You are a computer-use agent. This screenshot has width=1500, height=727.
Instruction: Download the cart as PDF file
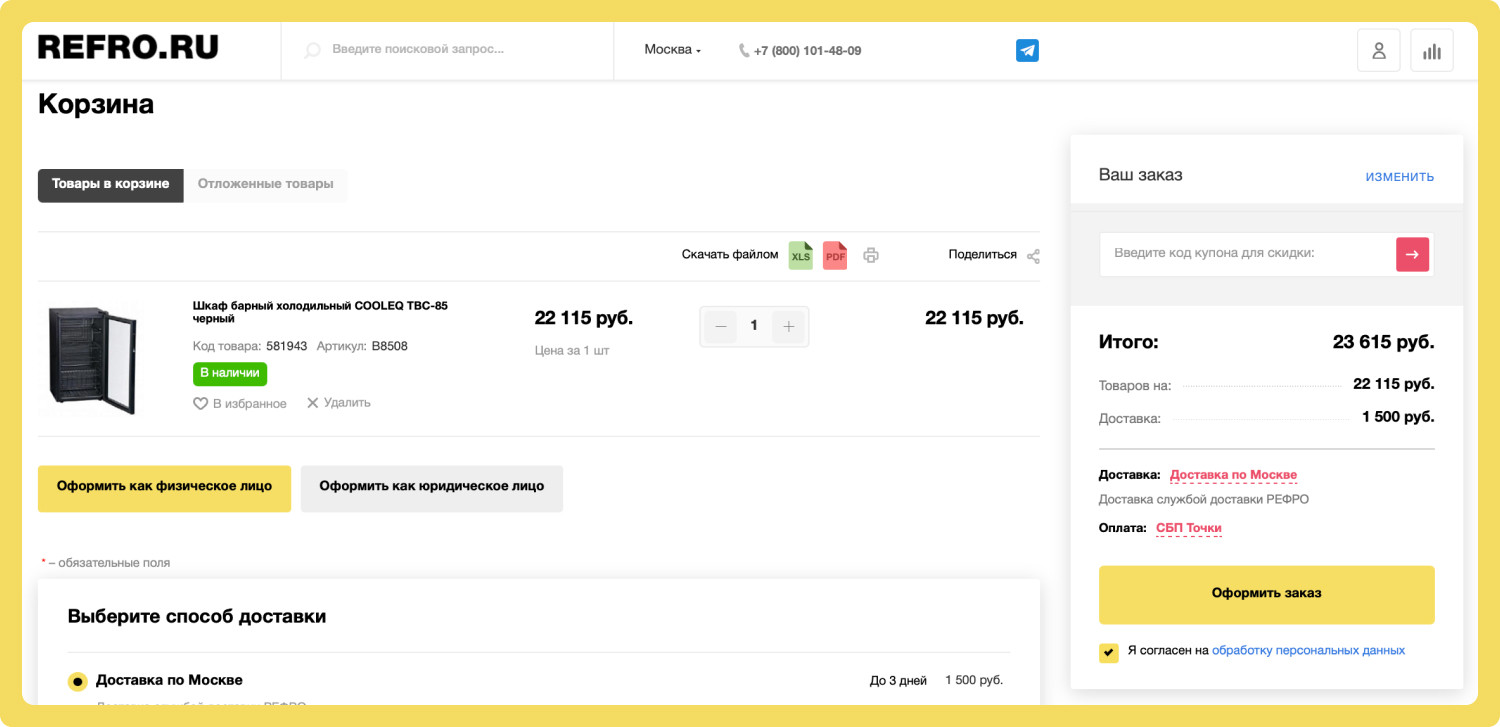(x=835, y=255)
